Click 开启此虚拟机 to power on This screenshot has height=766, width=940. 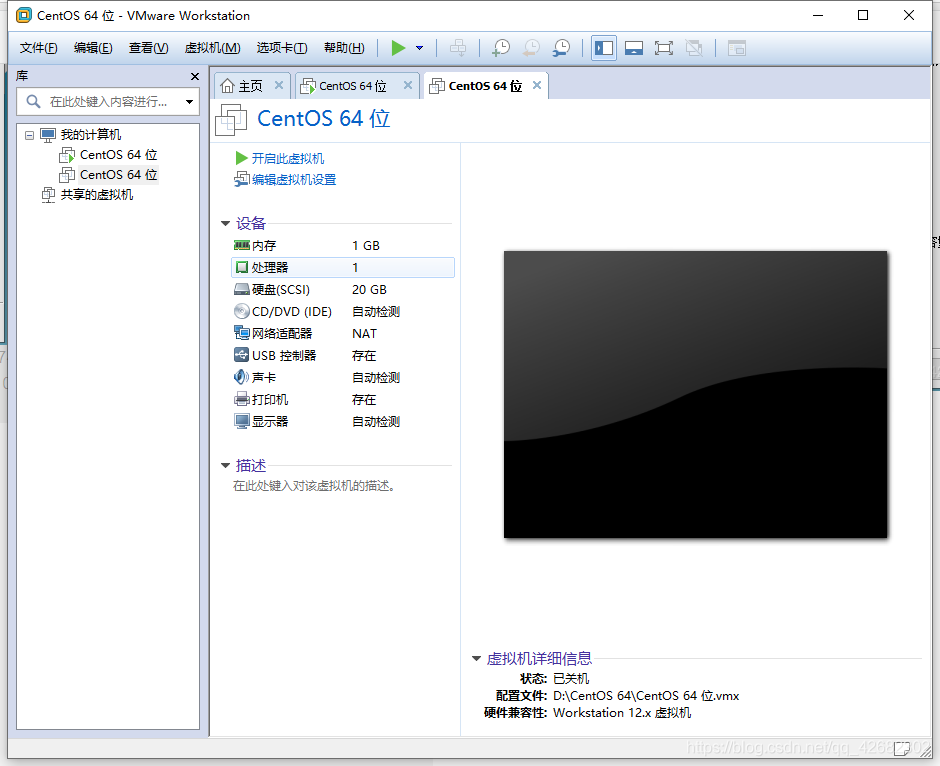[288, 158]
